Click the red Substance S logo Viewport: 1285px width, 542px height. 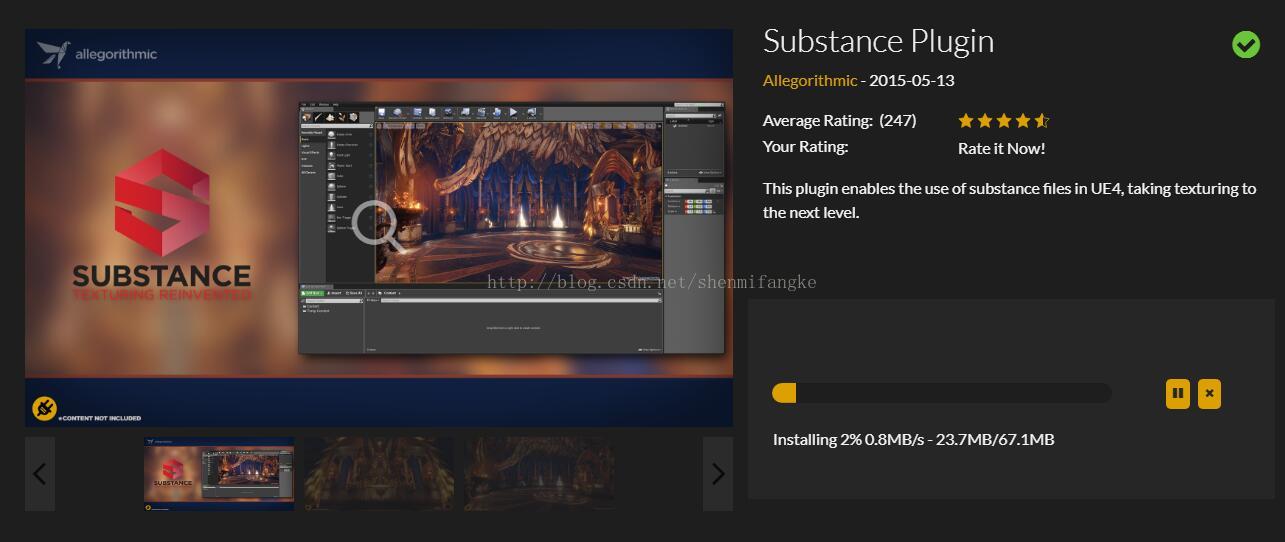click(161, 203)
